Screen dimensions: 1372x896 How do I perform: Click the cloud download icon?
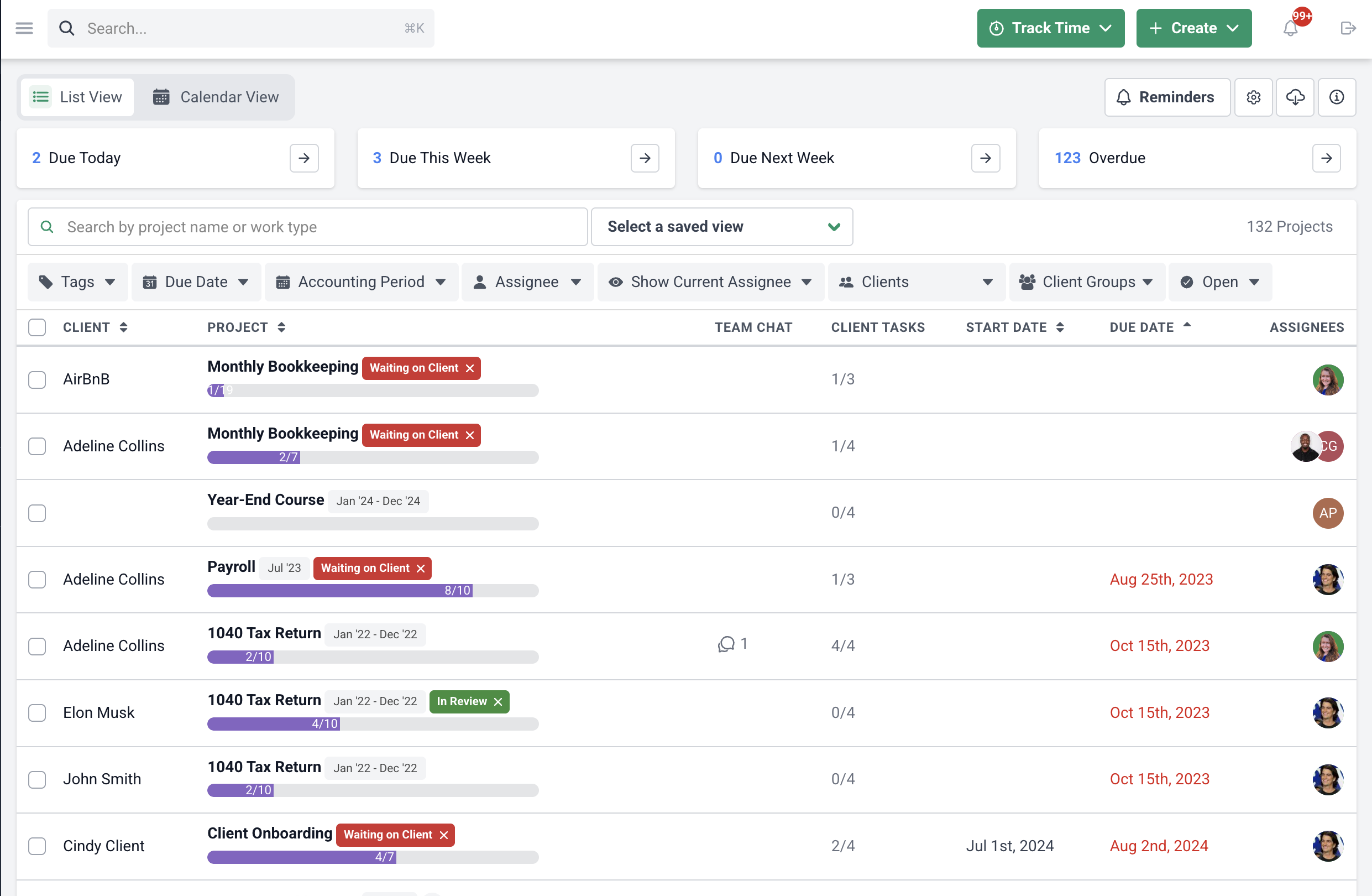pos(1295,97)
